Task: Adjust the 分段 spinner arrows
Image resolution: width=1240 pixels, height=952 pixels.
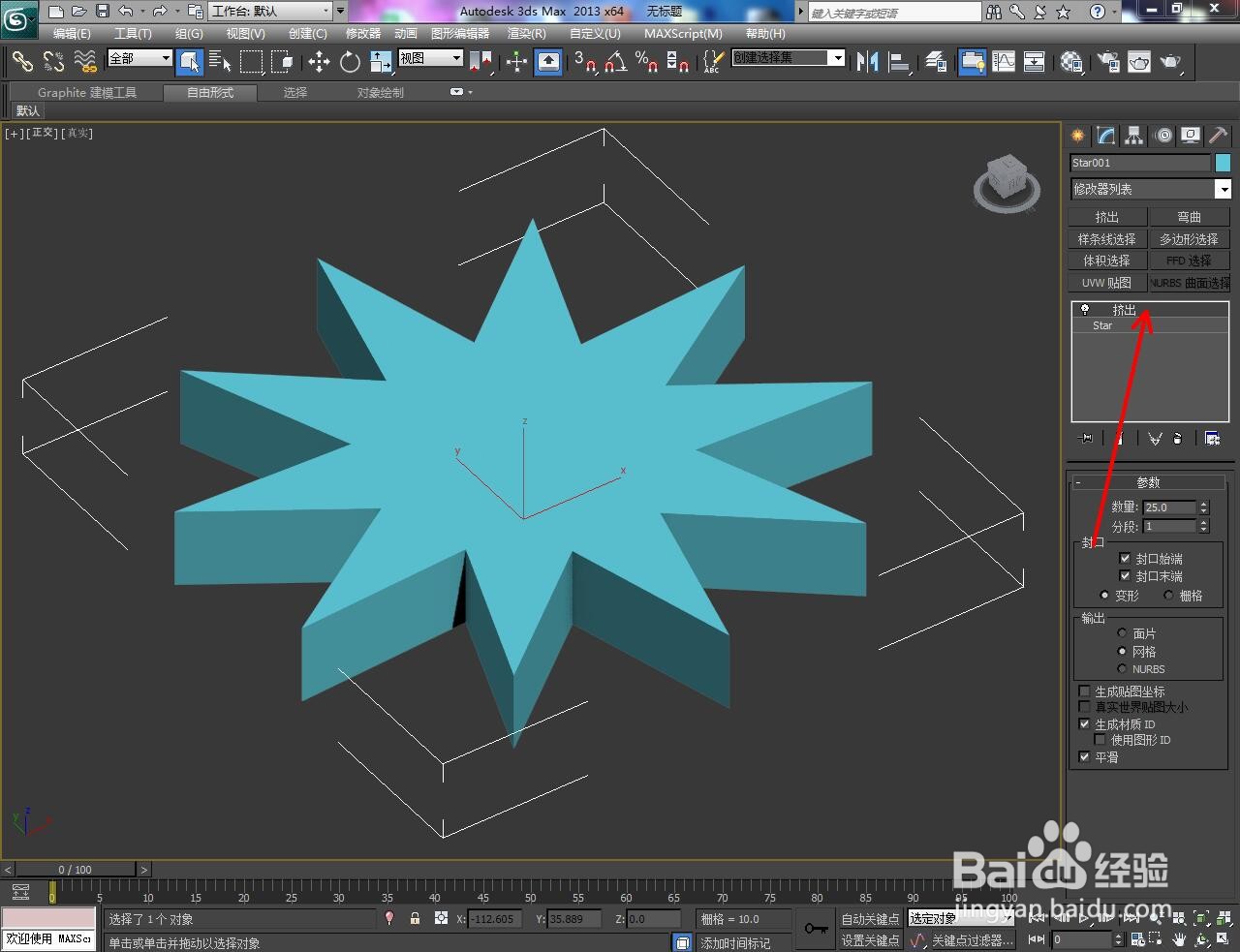Action: pyautogui.click(x=1203, y=526)
